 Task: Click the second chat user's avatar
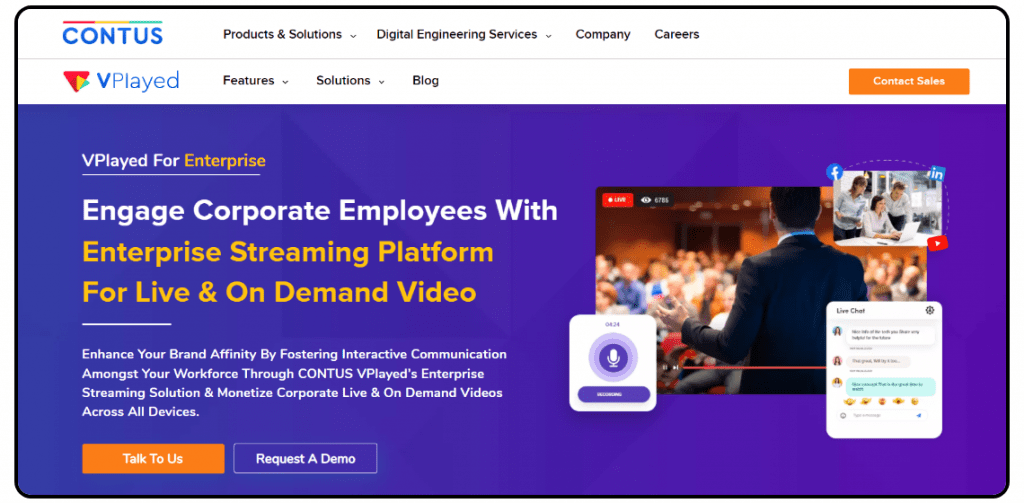tap(837, 361)
